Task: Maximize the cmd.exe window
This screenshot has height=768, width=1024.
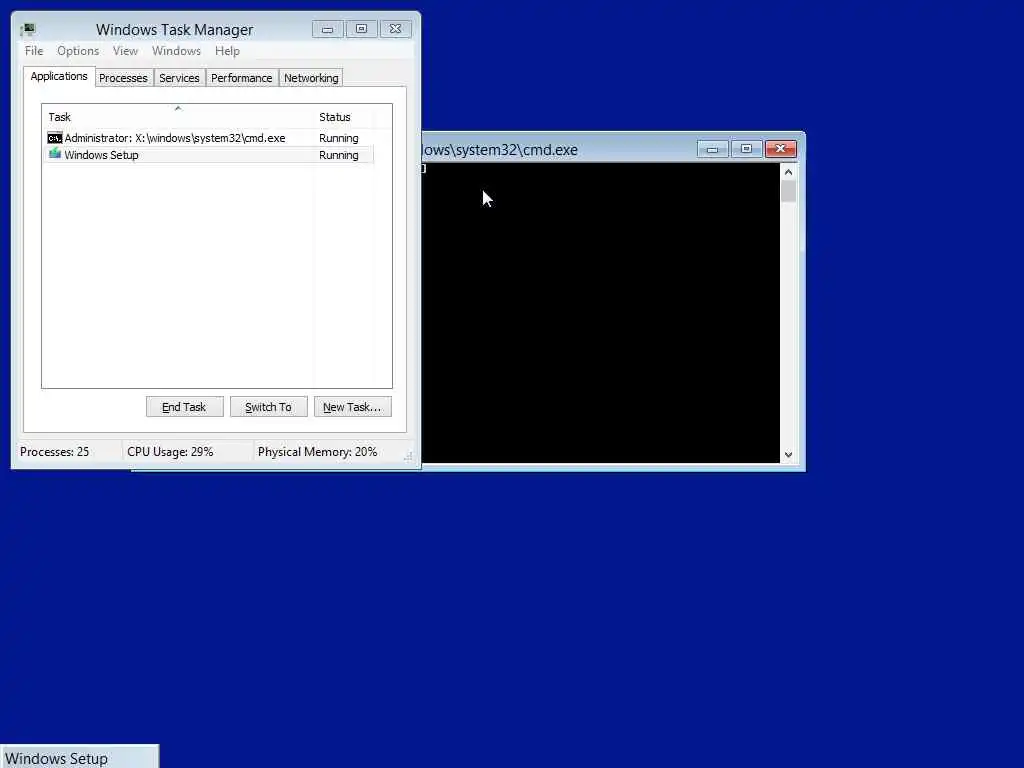Action: click(746, 149)
